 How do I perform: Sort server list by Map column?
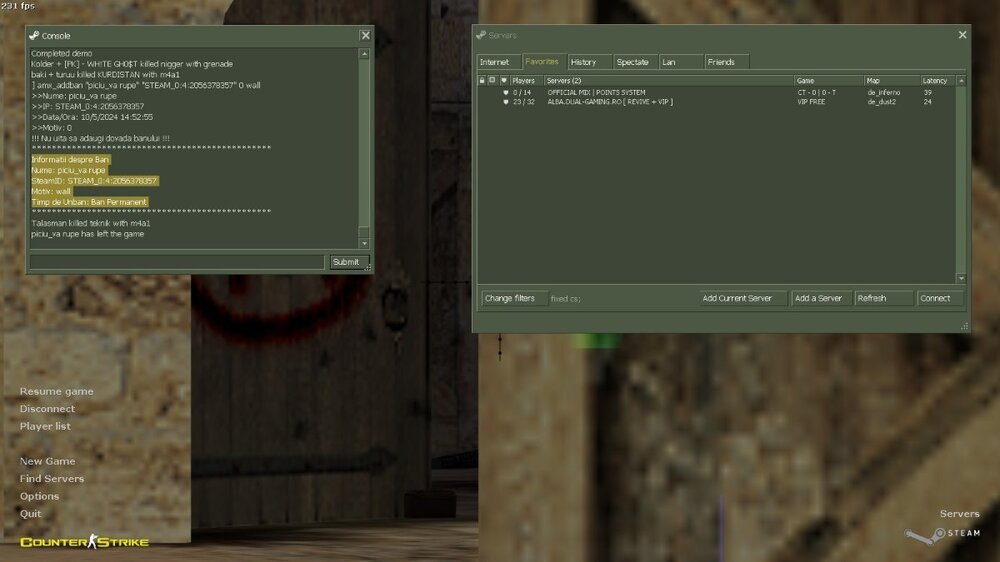pyautogui.click(x=890, y=80)
